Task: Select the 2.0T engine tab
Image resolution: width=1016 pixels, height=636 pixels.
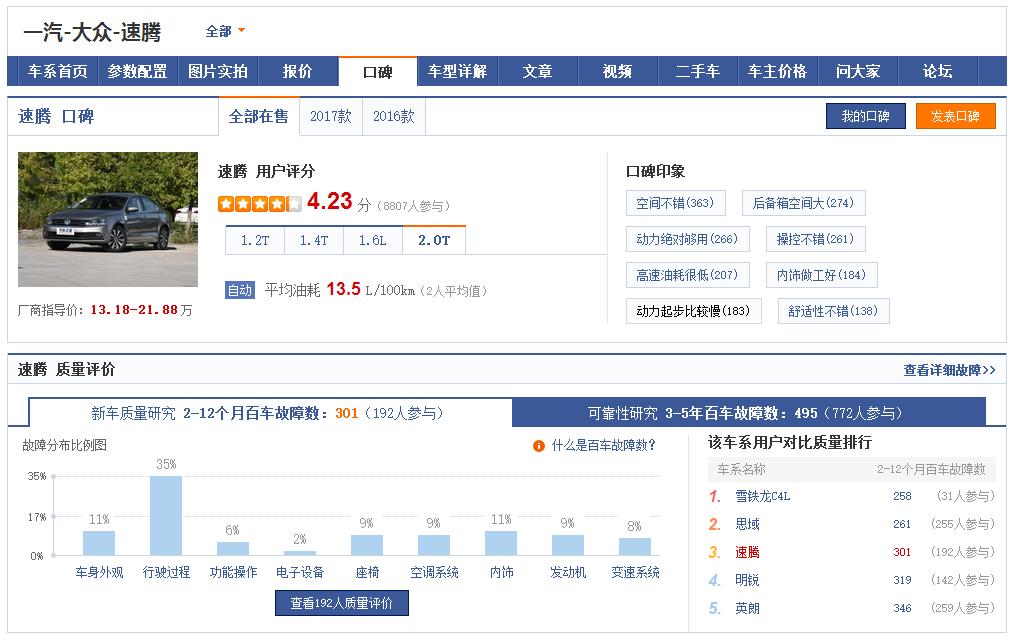Action: pos(432,240)
